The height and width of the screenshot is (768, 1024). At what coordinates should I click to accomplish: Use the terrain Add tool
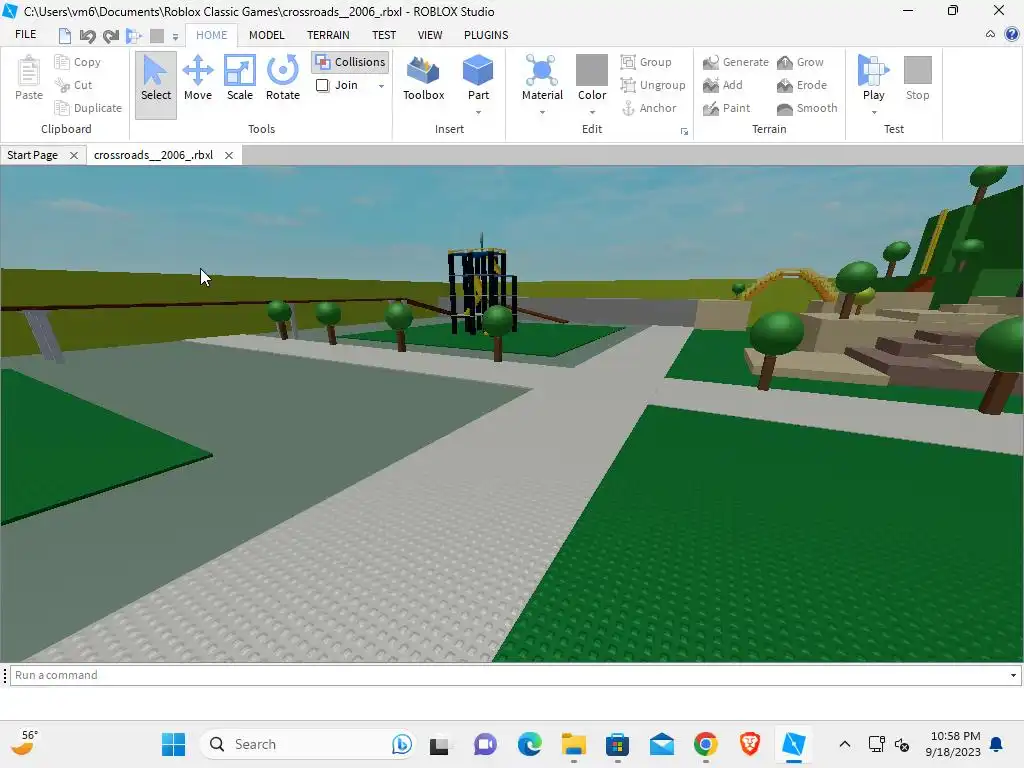[x=723, y=85]
